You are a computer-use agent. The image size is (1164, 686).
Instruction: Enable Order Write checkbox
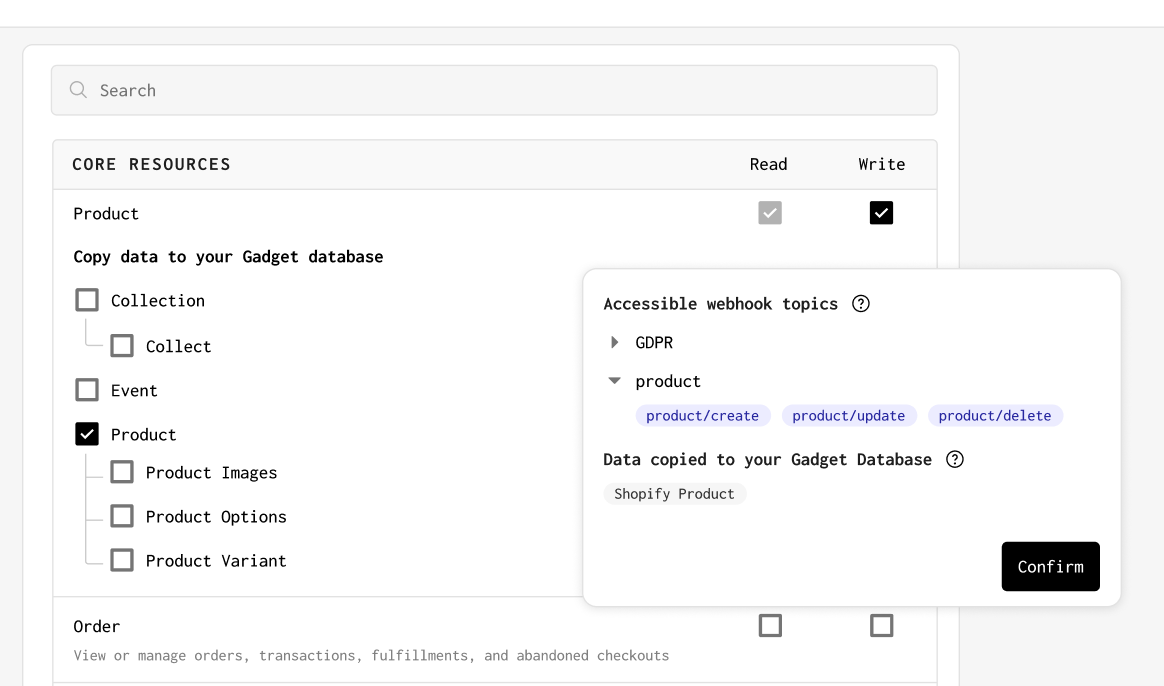click(x=881, y=626)
